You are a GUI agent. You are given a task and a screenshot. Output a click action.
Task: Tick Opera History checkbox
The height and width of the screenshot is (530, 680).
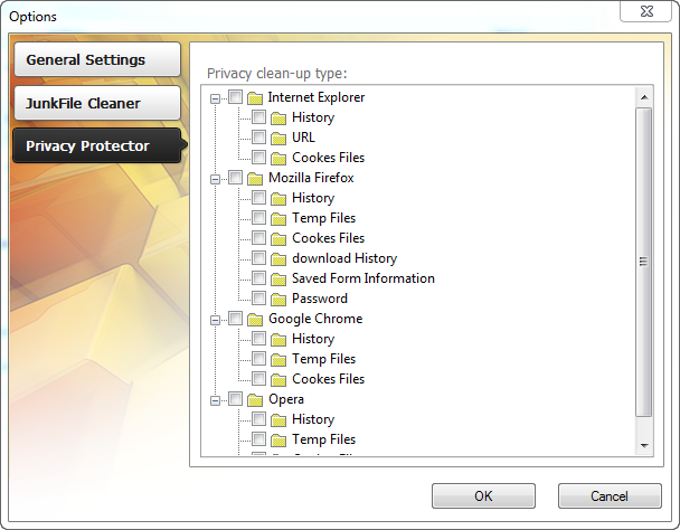click(x=259, y=419)
